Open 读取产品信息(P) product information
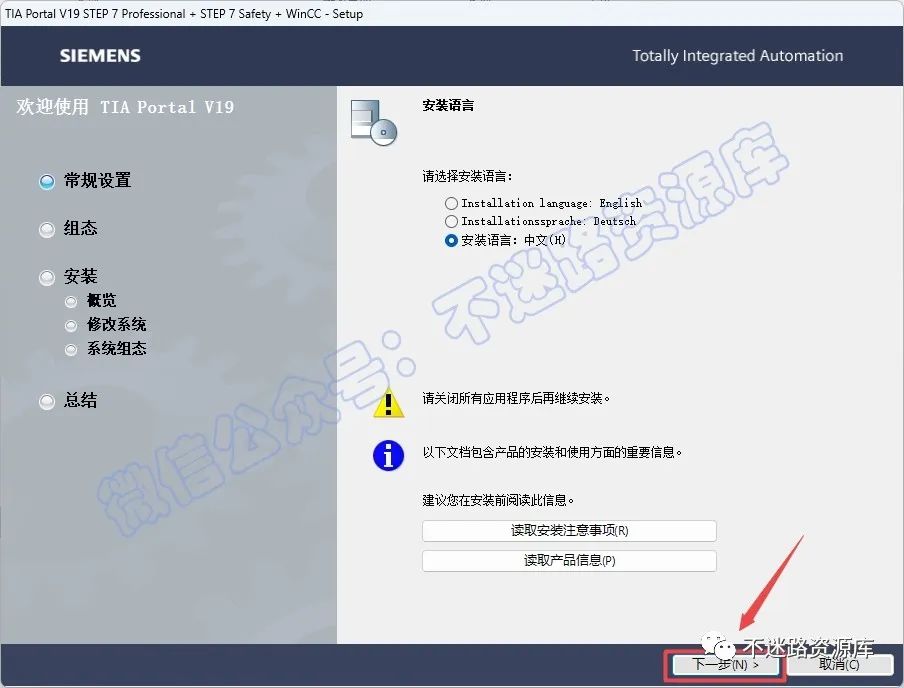This screenshot has height=688, width=904. (569, 561)
